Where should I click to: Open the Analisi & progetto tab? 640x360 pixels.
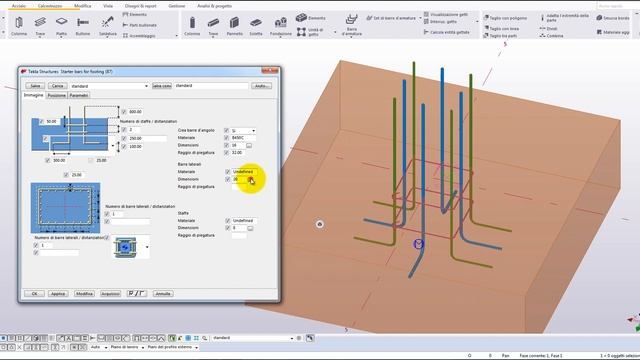coord(214,6)
